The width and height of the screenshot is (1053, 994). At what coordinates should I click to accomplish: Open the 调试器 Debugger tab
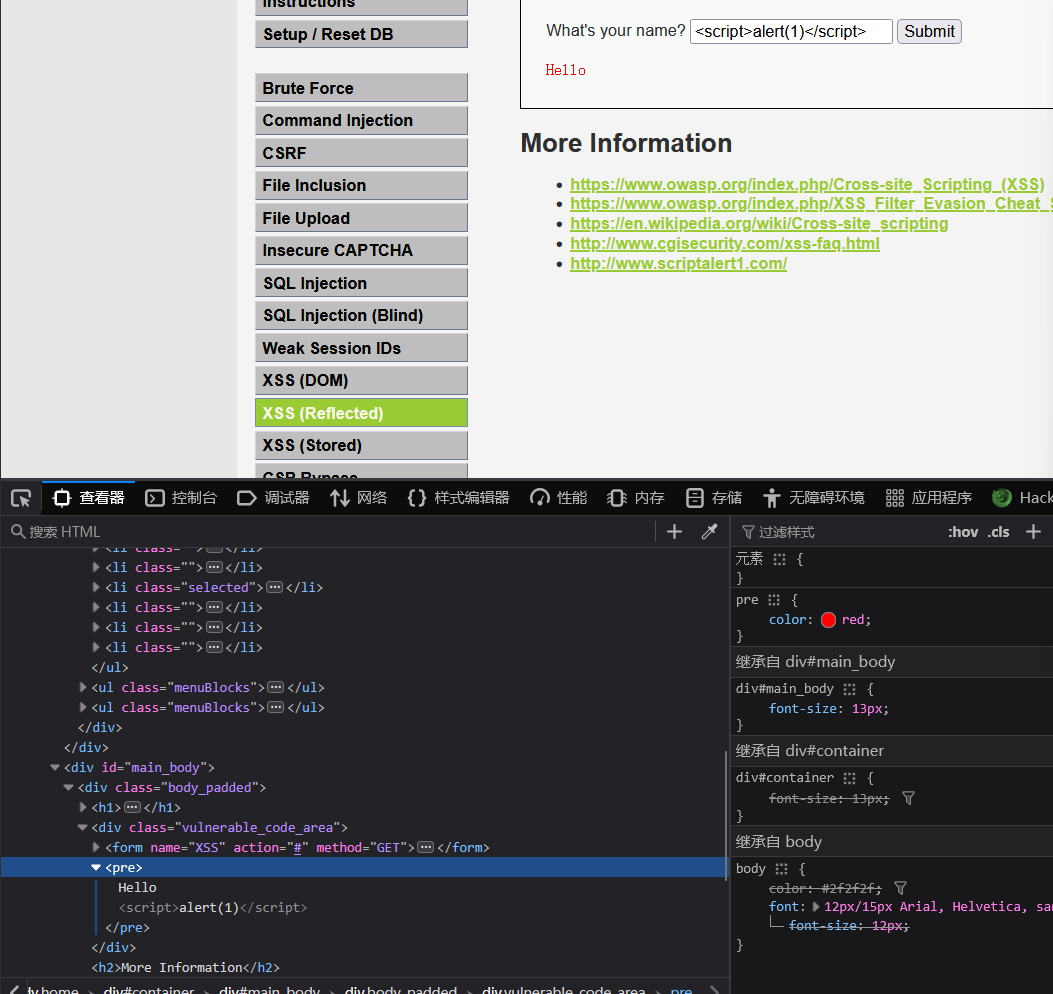click(273, 498)
